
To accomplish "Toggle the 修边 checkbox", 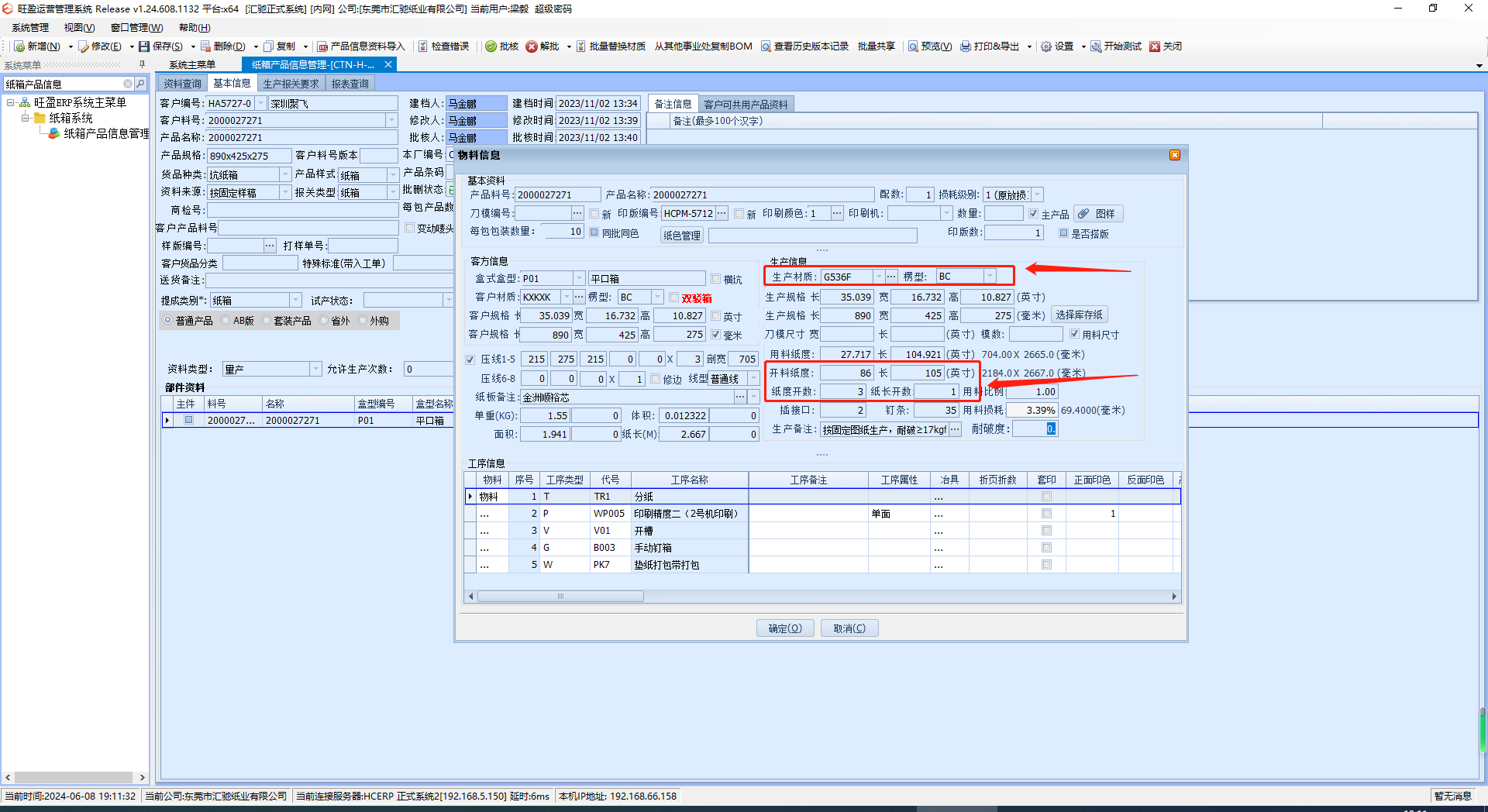I will click(x=655, y=379).
